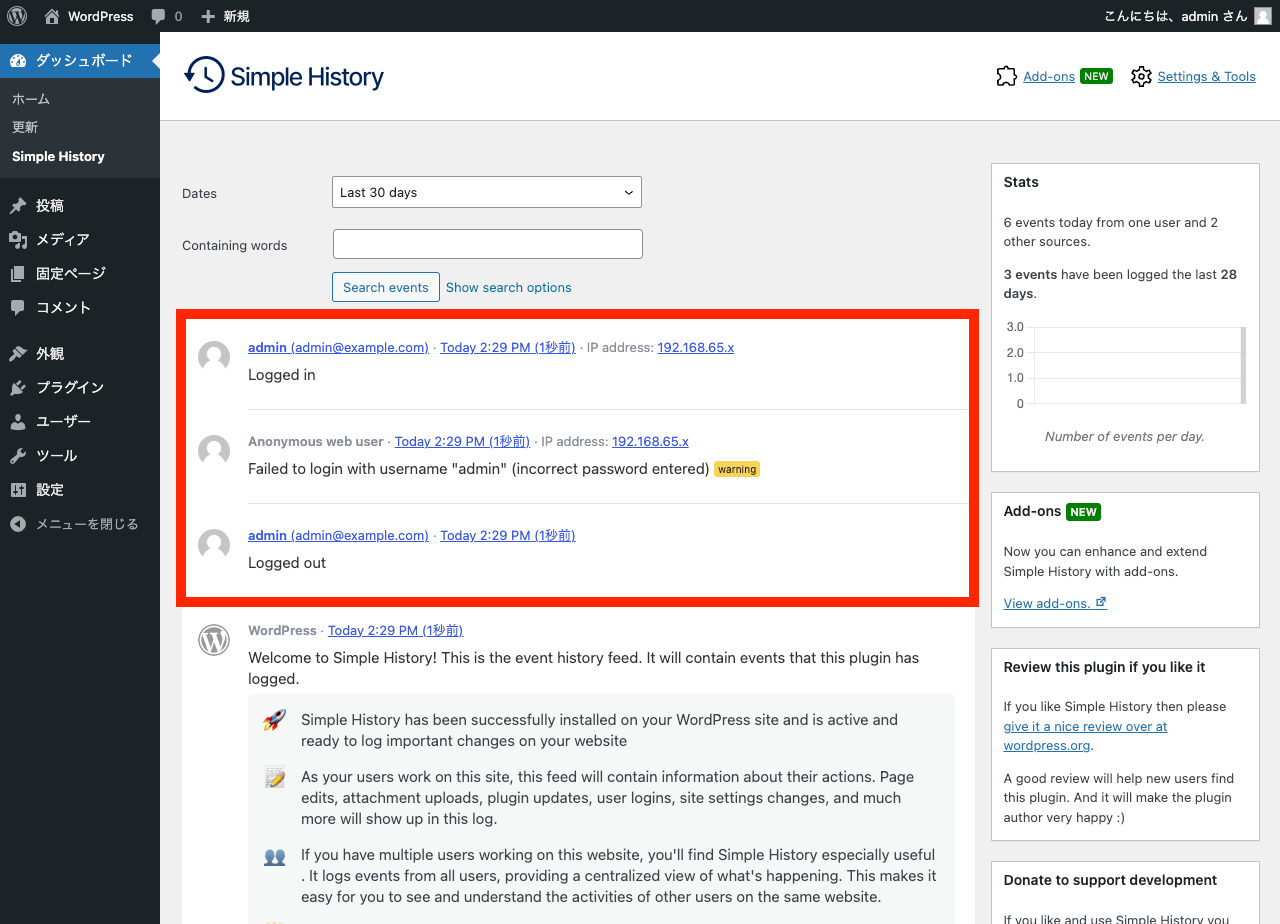
Task: Click the WordPress logo in admin bar
Action: [x=17, y=16]
